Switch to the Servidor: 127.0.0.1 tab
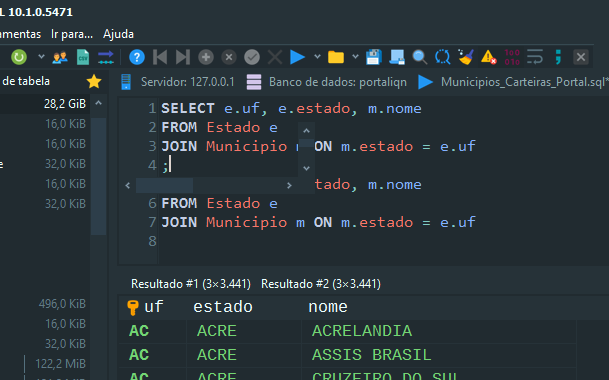 tap(178, 82)
